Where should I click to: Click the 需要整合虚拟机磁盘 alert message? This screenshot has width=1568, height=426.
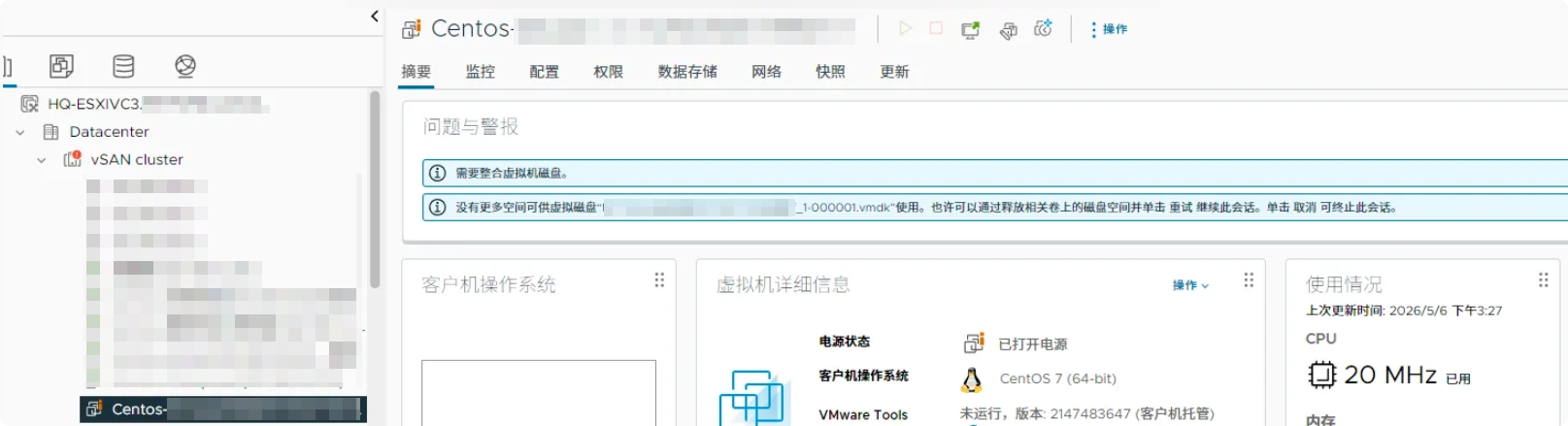[513, 174]
